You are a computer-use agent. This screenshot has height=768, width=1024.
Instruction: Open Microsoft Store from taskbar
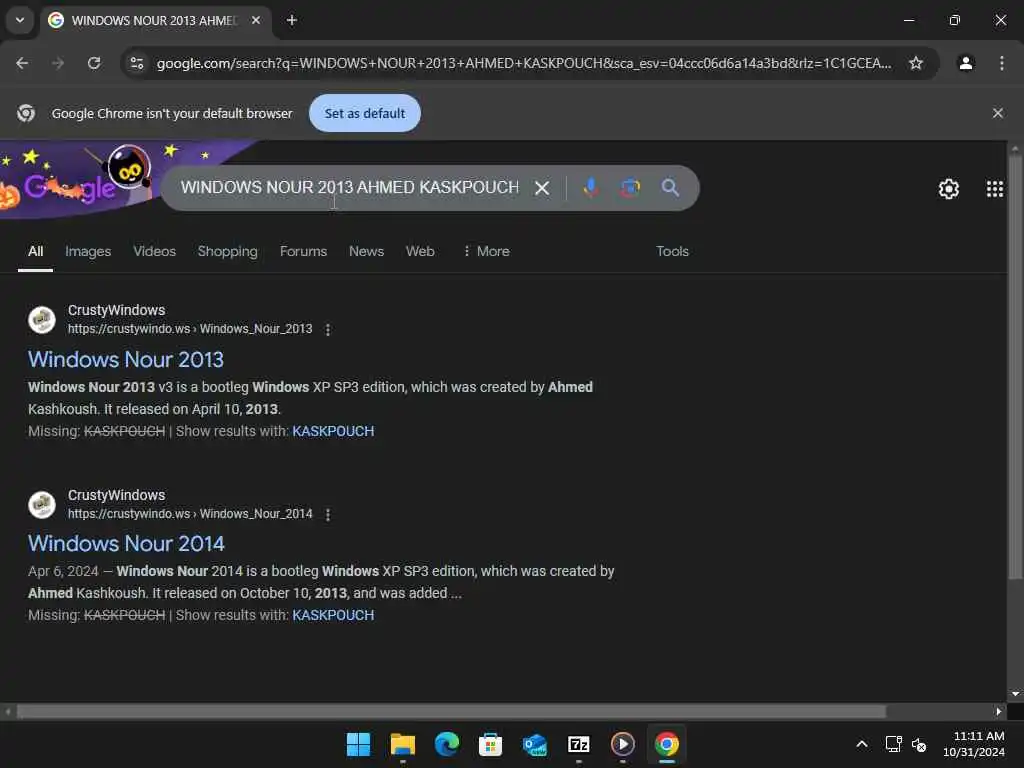[490, 744]
